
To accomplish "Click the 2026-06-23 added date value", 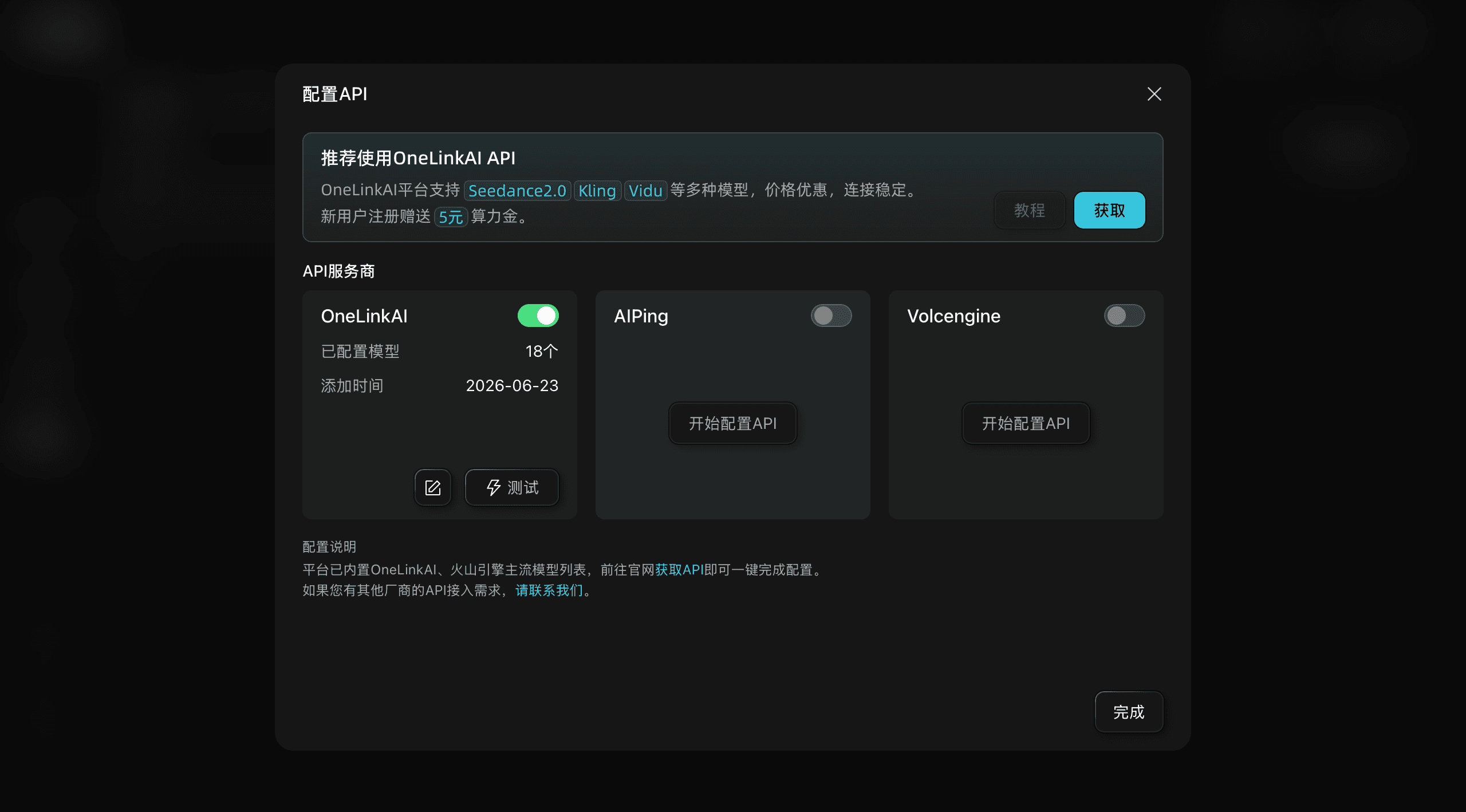I will (512, 385).
